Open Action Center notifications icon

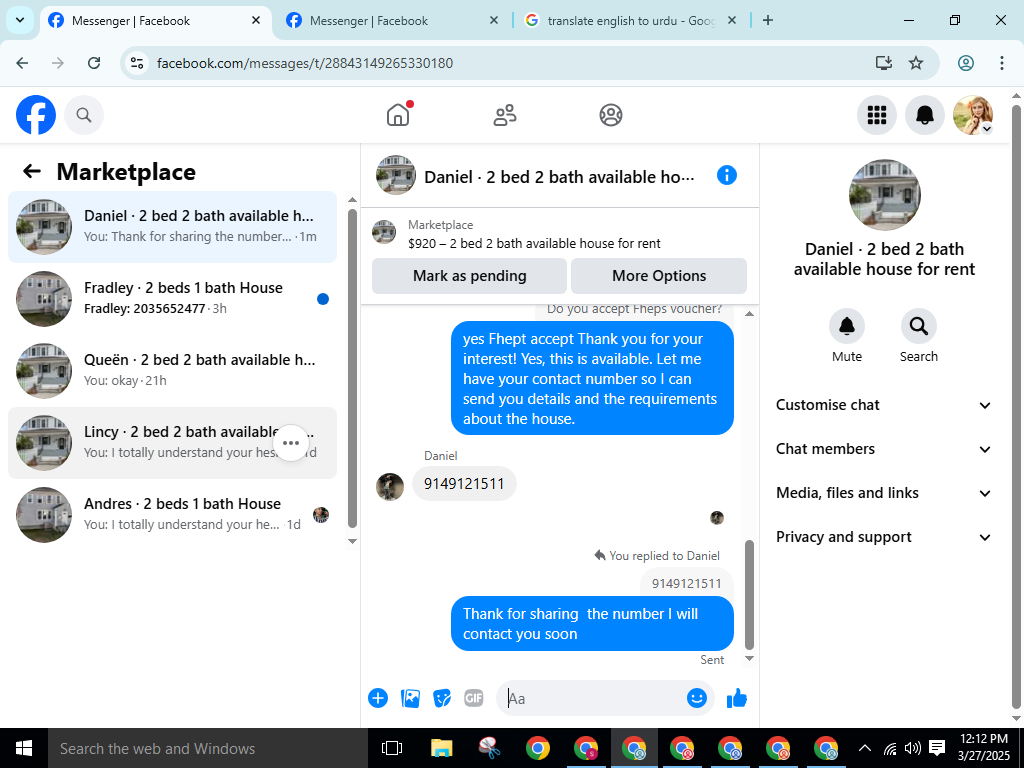937,748
